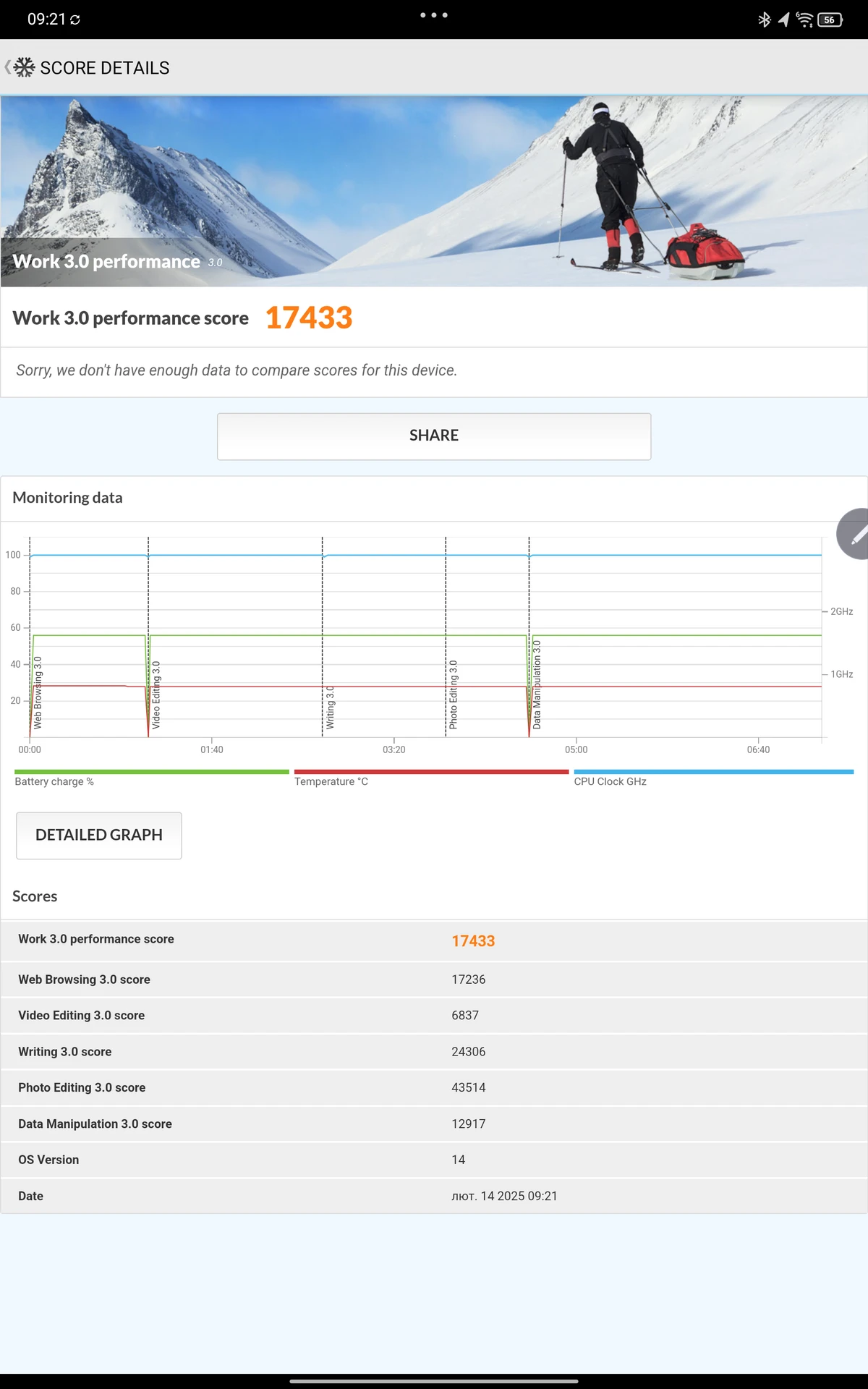Select the Photo Editing 3.0 score row
This screenshot has width=868, height=1389.
[434, 1087]
